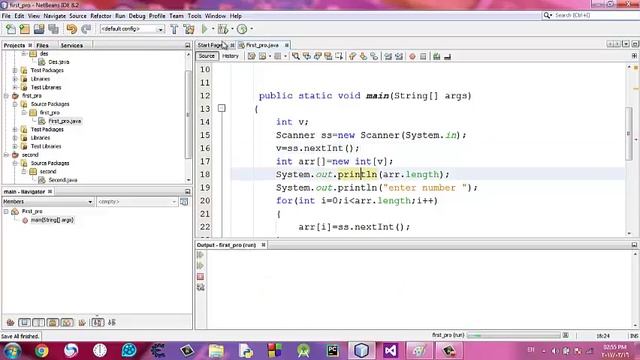Click the Last Edit icon in editor toolbar
This screenshot has width=640, height=360.
coord(251,56)
